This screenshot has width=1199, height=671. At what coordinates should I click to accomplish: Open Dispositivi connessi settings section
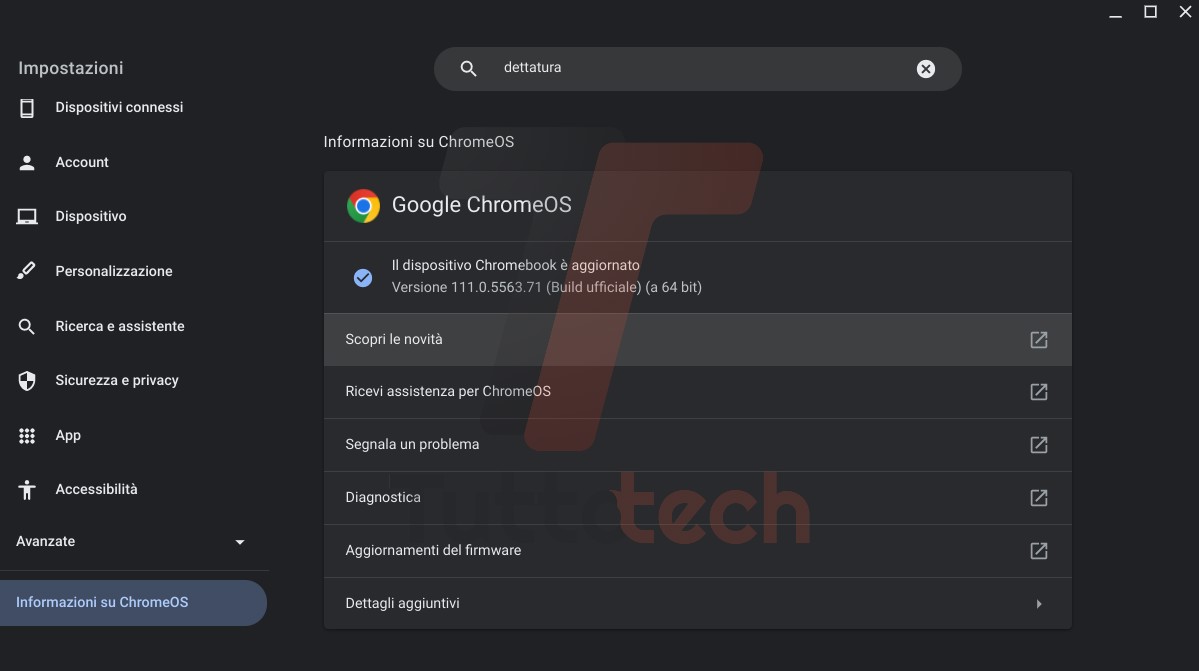[119, 108]
